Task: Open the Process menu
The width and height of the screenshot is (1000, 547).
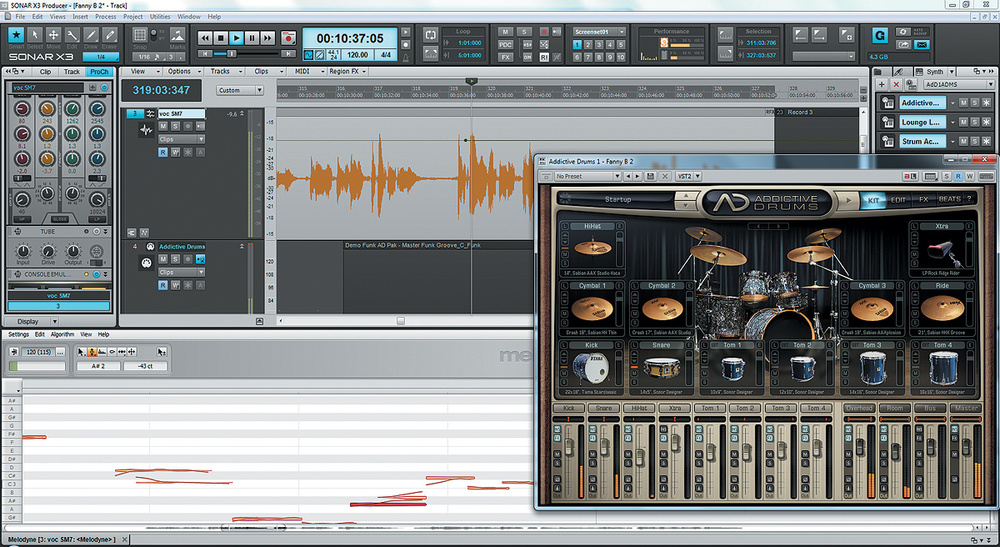Action: pyautogui.click(x=105, y=17)
